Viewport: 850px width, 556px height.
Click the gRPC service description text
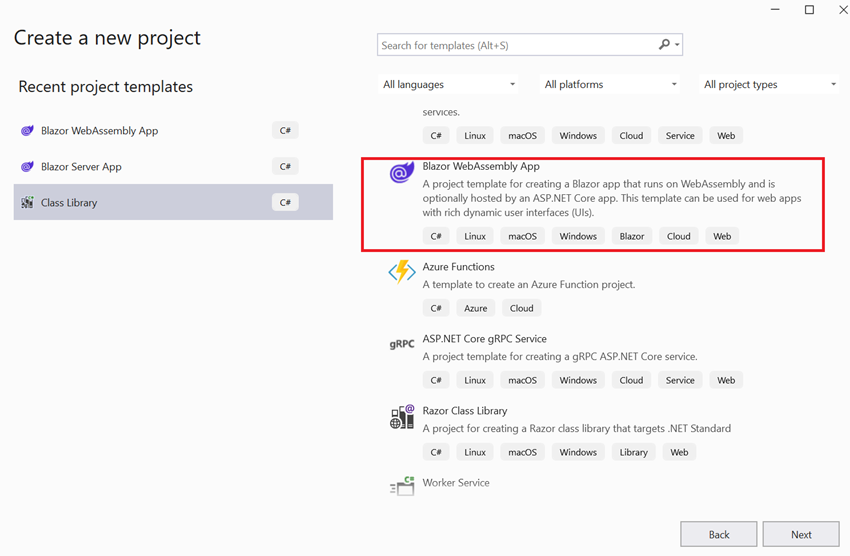point(560,357)
